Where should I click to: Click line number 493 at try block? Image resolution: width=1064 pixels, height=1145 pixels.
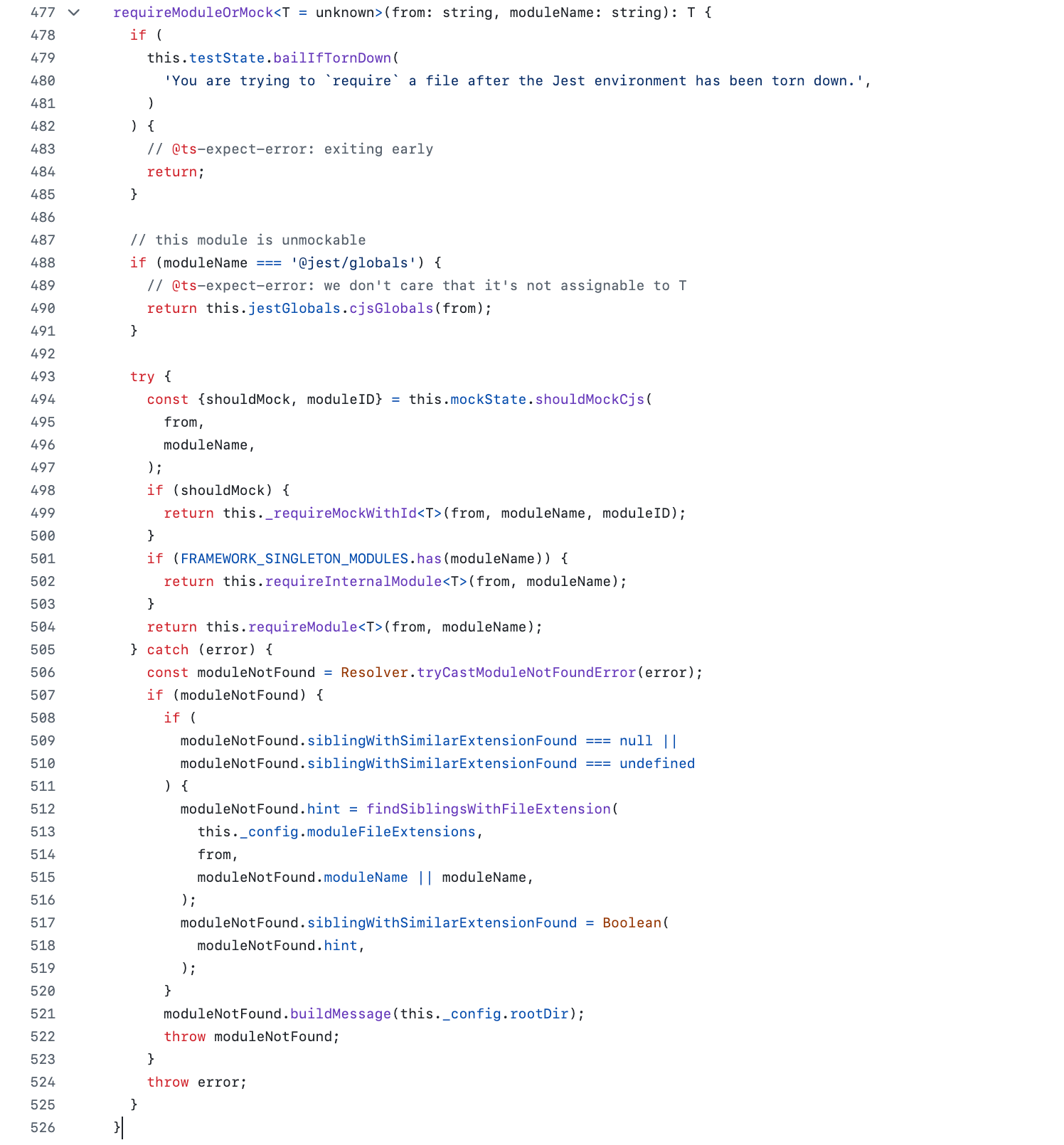(x=43, y=376)
